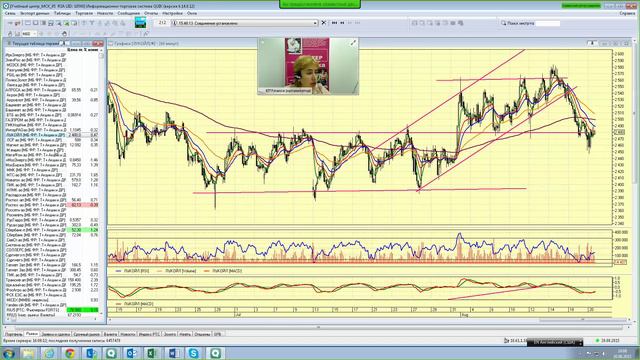Select the АЛРОСА row in the quotes table
This screenshot has width=640, height=360.
(52, 90)
